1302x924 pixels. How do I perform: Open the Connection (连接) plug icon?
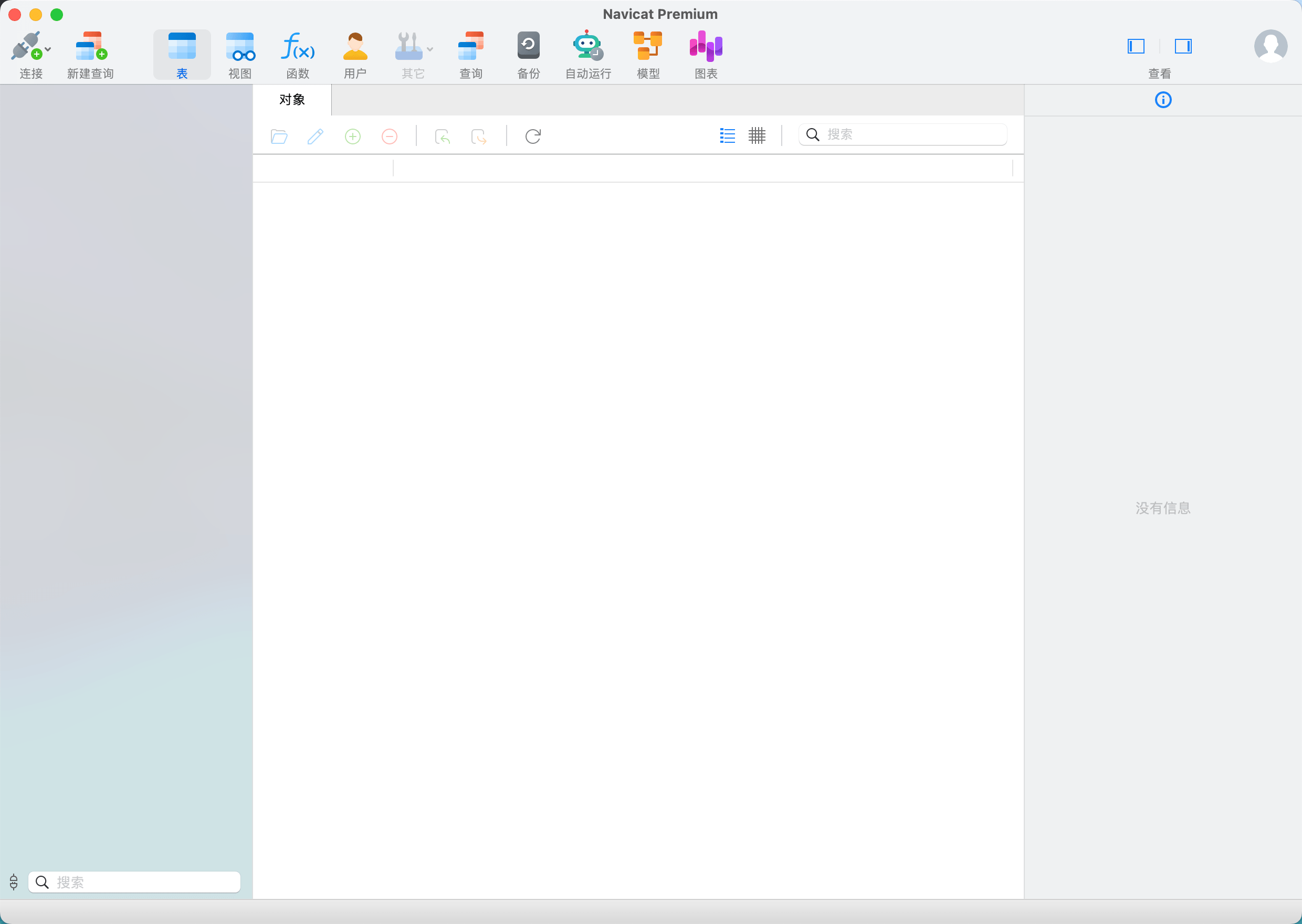(26, 46)
